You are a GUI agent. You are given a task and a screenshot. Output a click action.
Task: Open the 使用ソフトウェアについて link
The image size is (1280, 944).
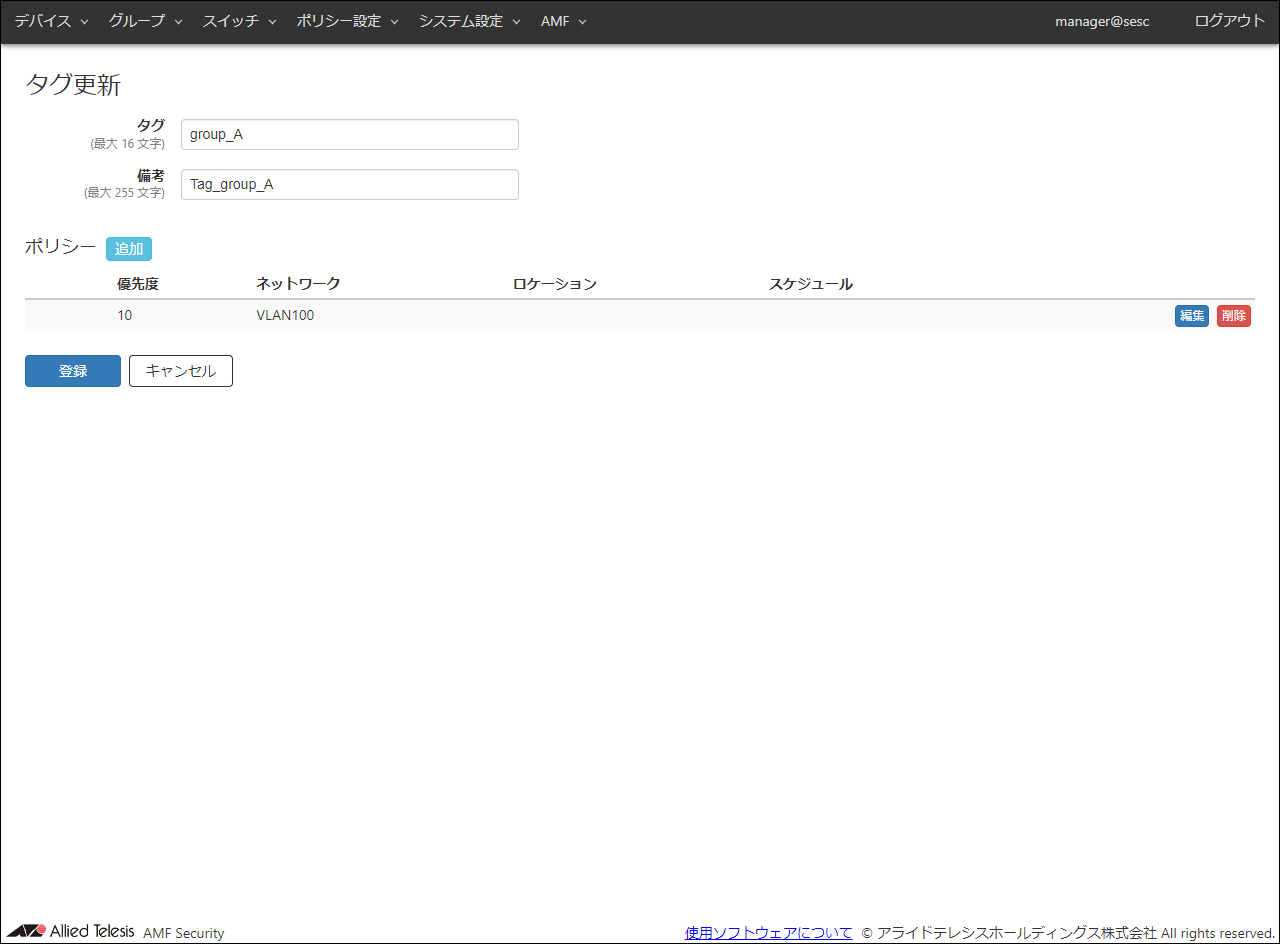point(768,933)
